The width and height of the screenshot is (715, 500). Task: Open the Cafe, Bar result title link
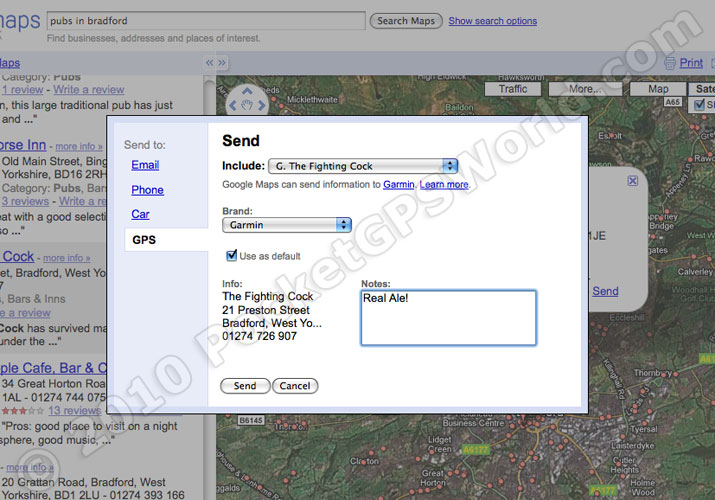[x=53, y=368]
